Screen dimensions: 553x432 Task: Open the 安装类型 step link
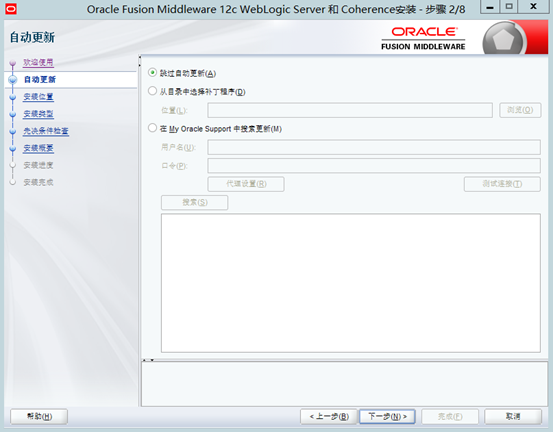pos(38,114)
